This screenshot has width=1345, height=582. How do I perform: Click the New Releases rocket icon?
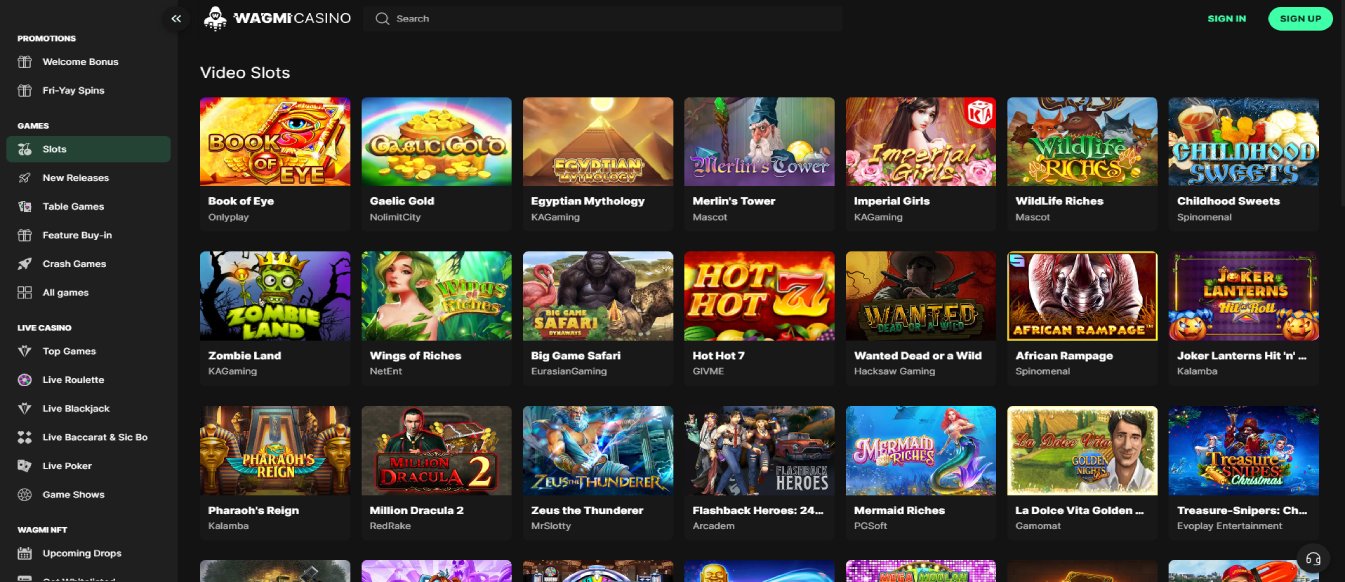[25, 178]
